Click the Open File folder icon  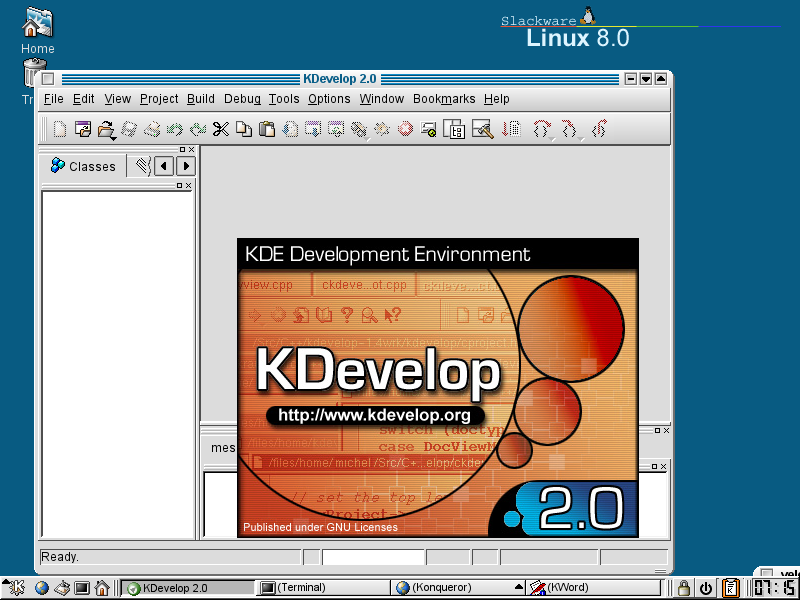pos(105,128)
